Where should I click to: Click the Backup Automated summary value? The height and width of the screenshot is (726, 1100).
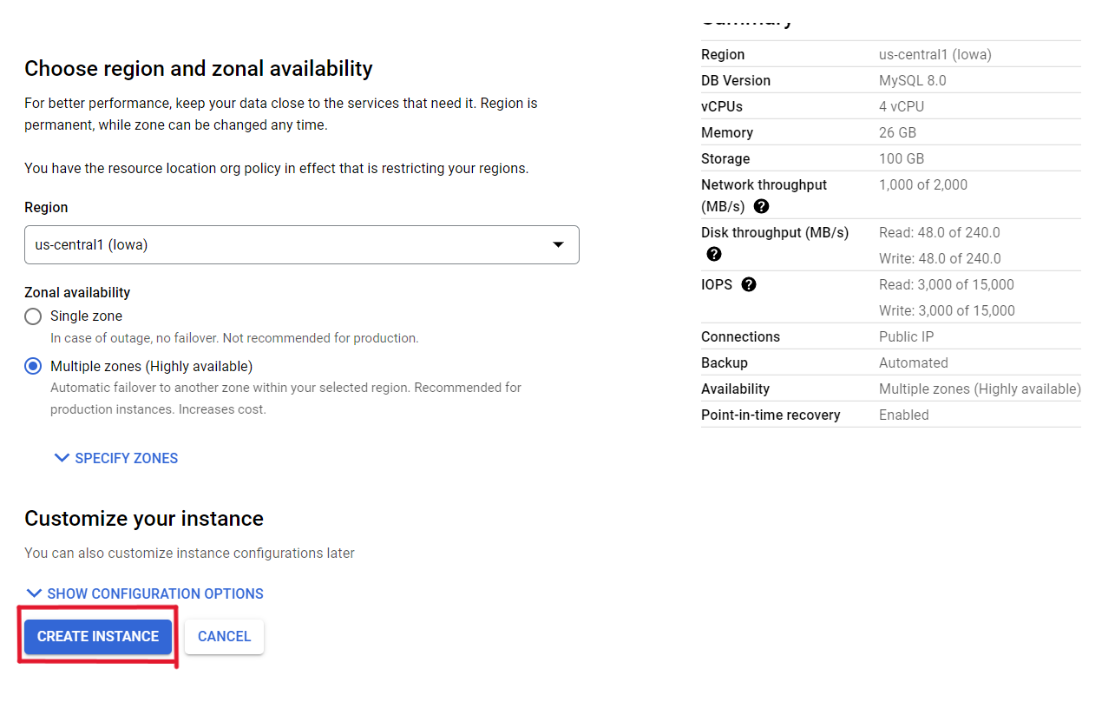[913, 363]
